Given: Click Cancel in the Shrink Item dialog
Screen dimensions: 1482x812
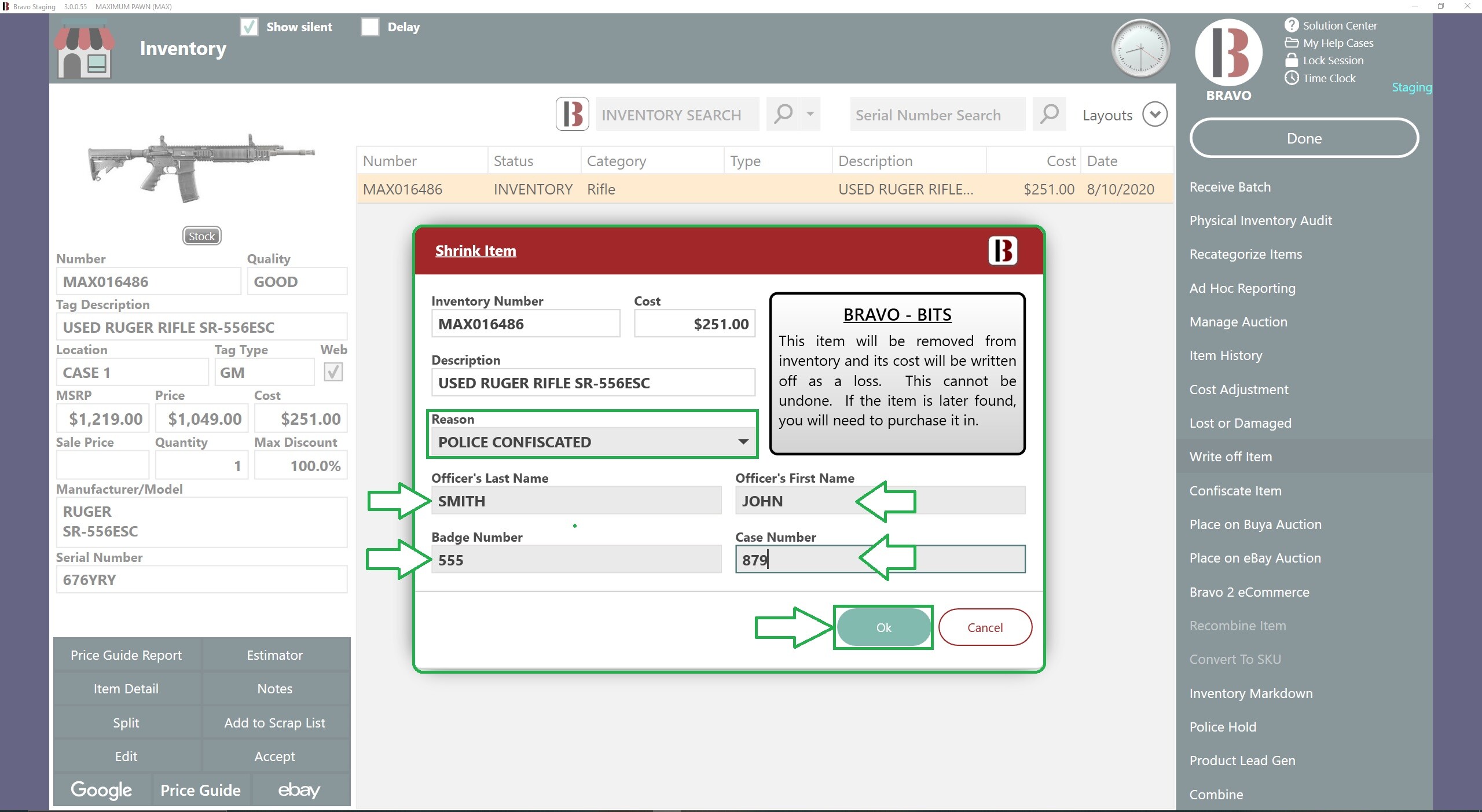Looking at the screenshot, I should tap(985, 627).
